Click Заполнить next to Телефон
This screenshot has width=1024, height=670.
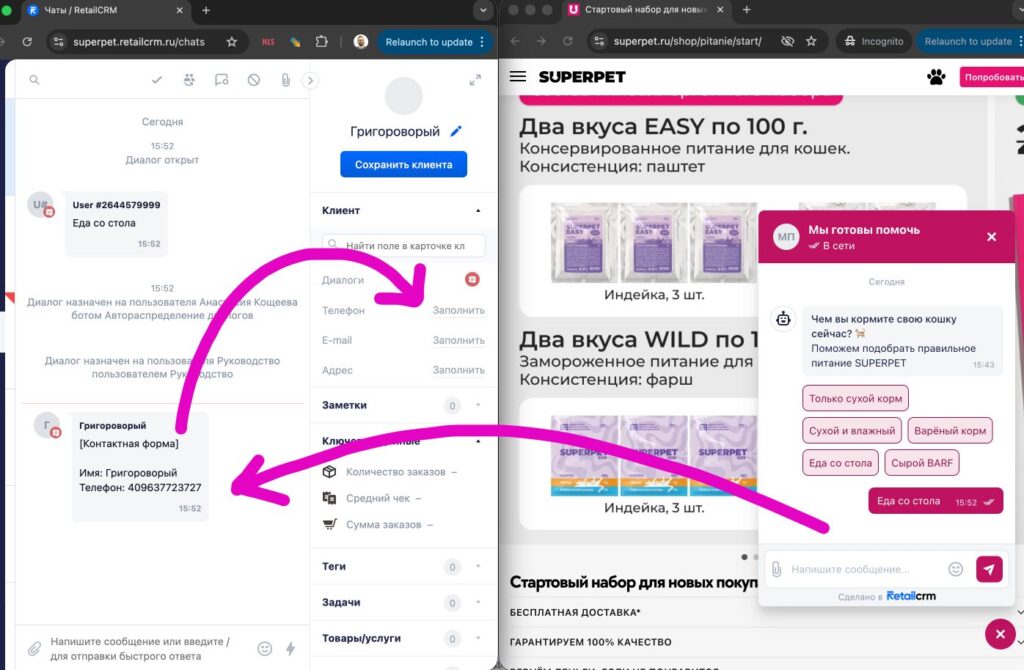458,310
